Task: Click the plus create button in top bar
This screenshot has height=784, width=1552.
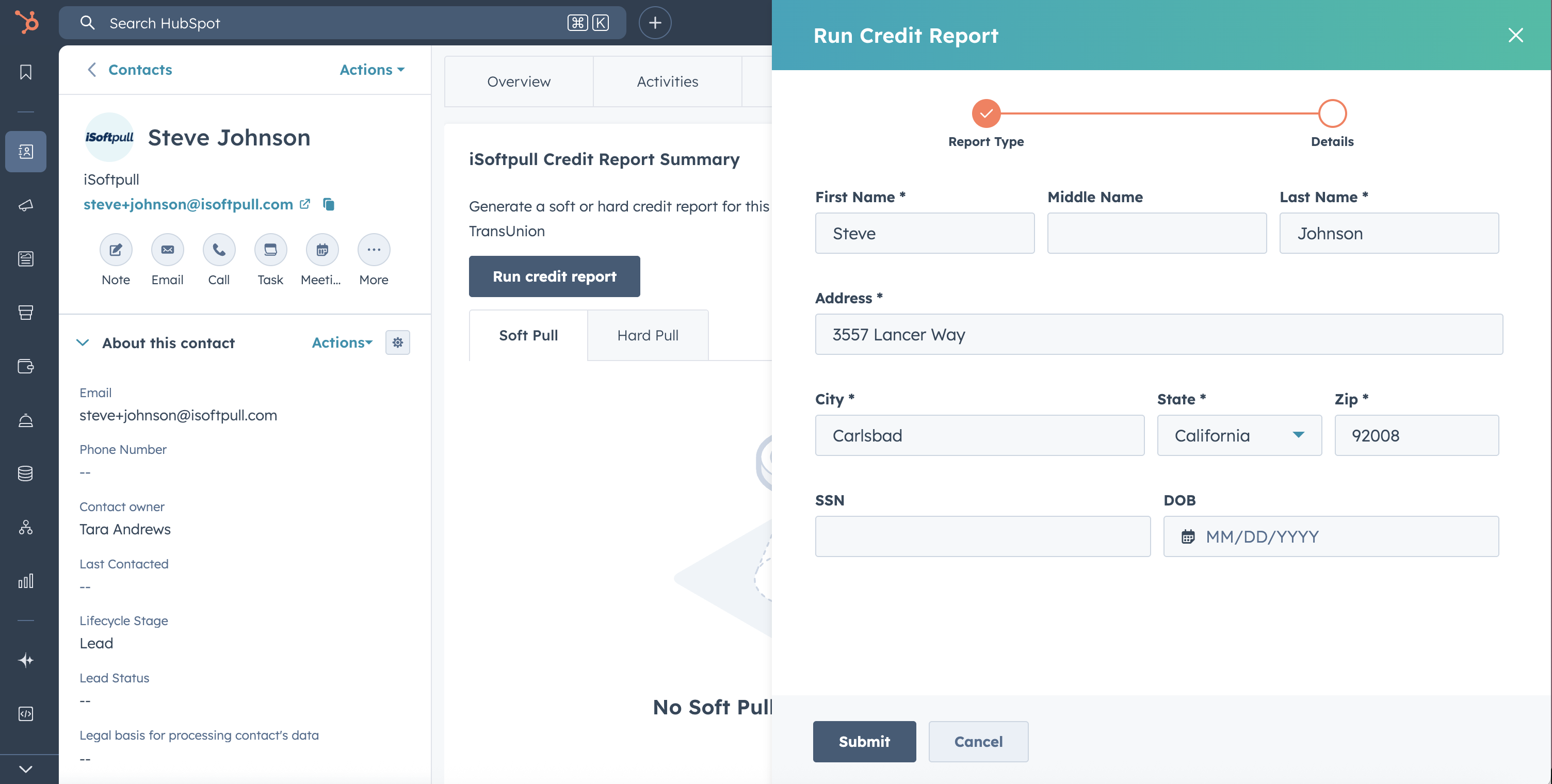Action: pyautogui.click(x=655, y=23)
